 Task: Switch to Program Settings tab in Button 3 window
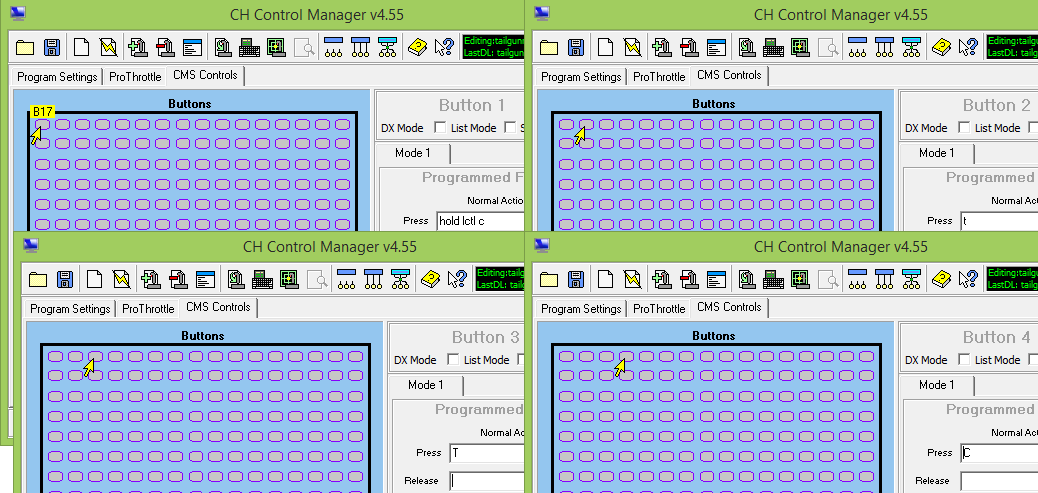[x=70, y=309]
